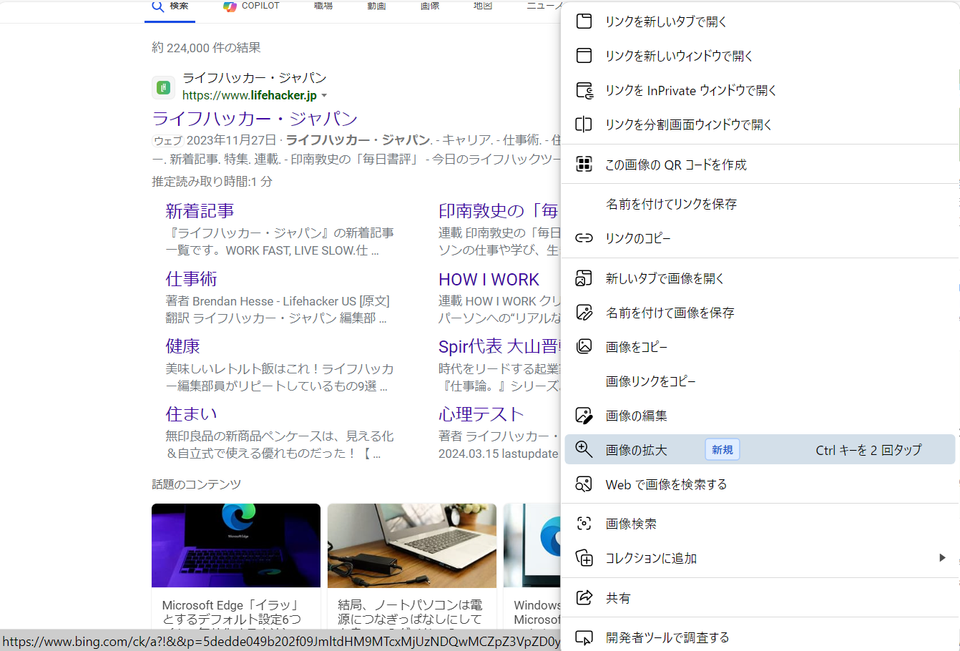Click the new window icon in context menu
960x651 pixels.
[584, 56]
